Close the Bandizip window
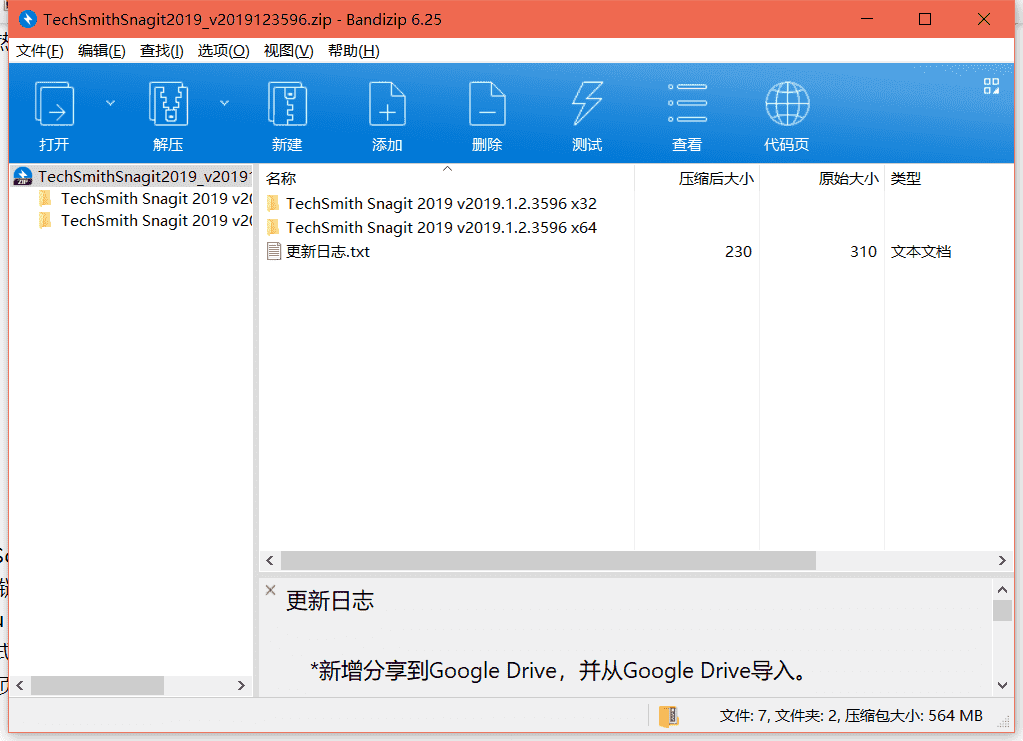Viewport: 1023px width, 741px height. click(x=984, y=19)
